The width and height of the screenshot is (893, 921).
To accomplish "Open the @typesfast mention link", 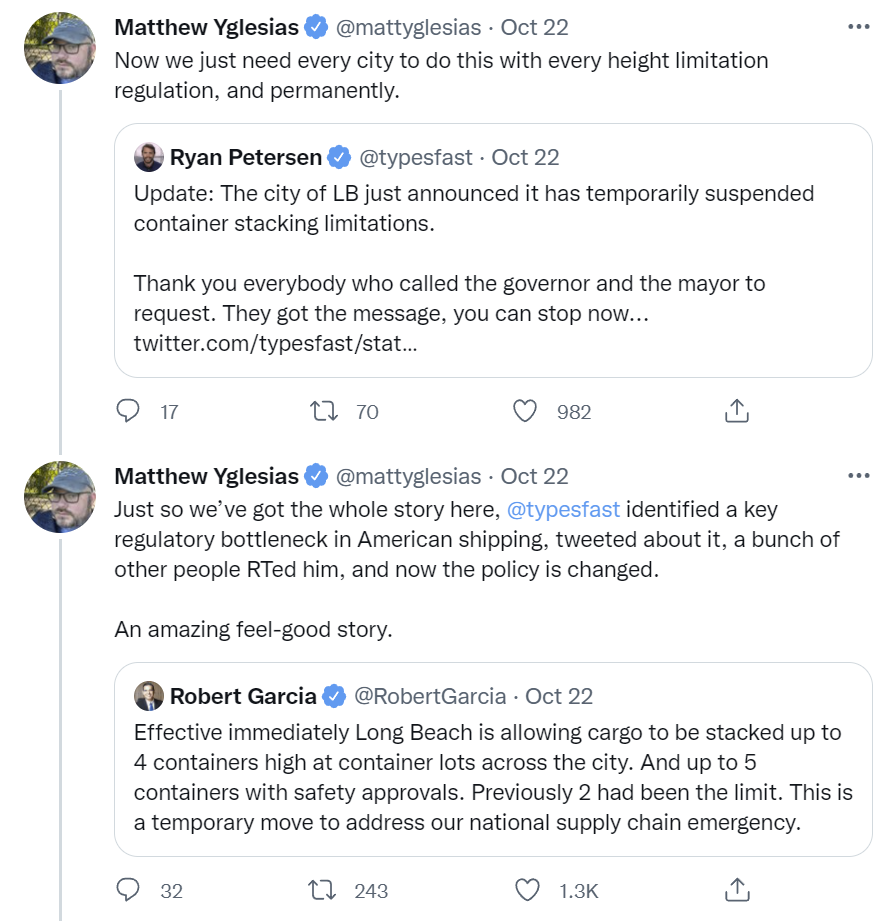I will click(564, 508).
